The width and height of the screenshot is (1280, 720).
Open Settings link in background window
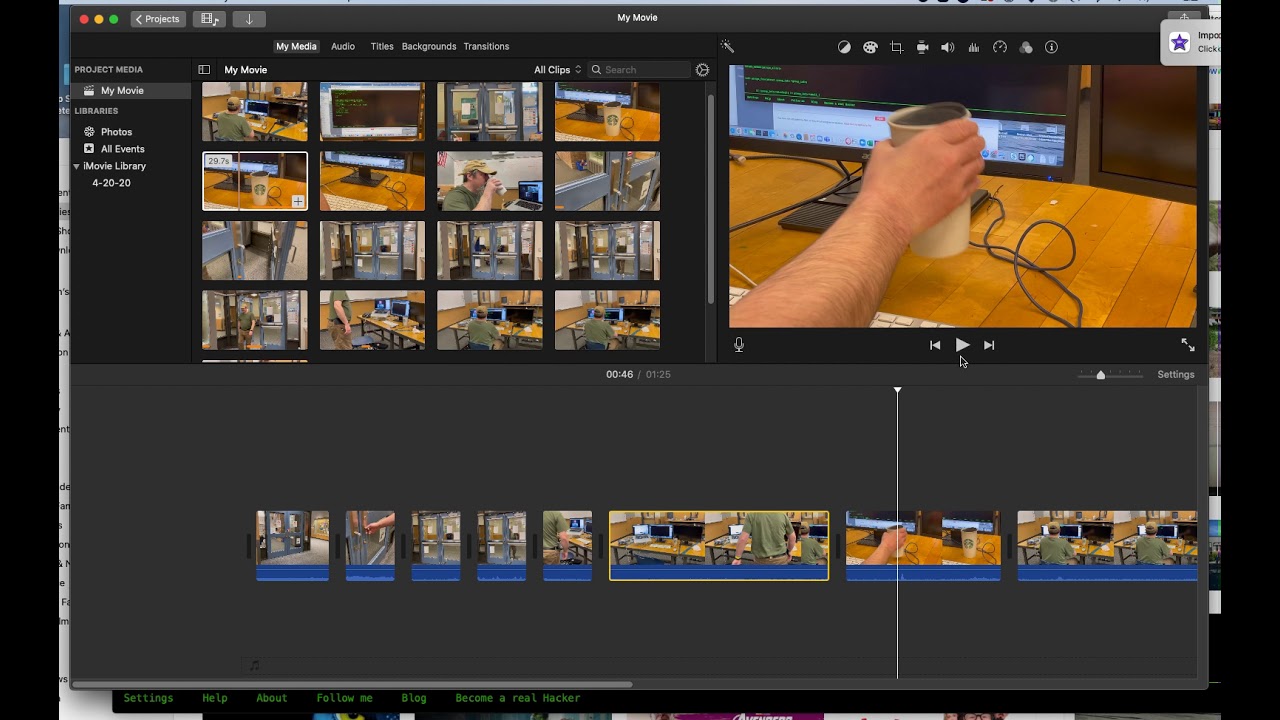[148, 698]
